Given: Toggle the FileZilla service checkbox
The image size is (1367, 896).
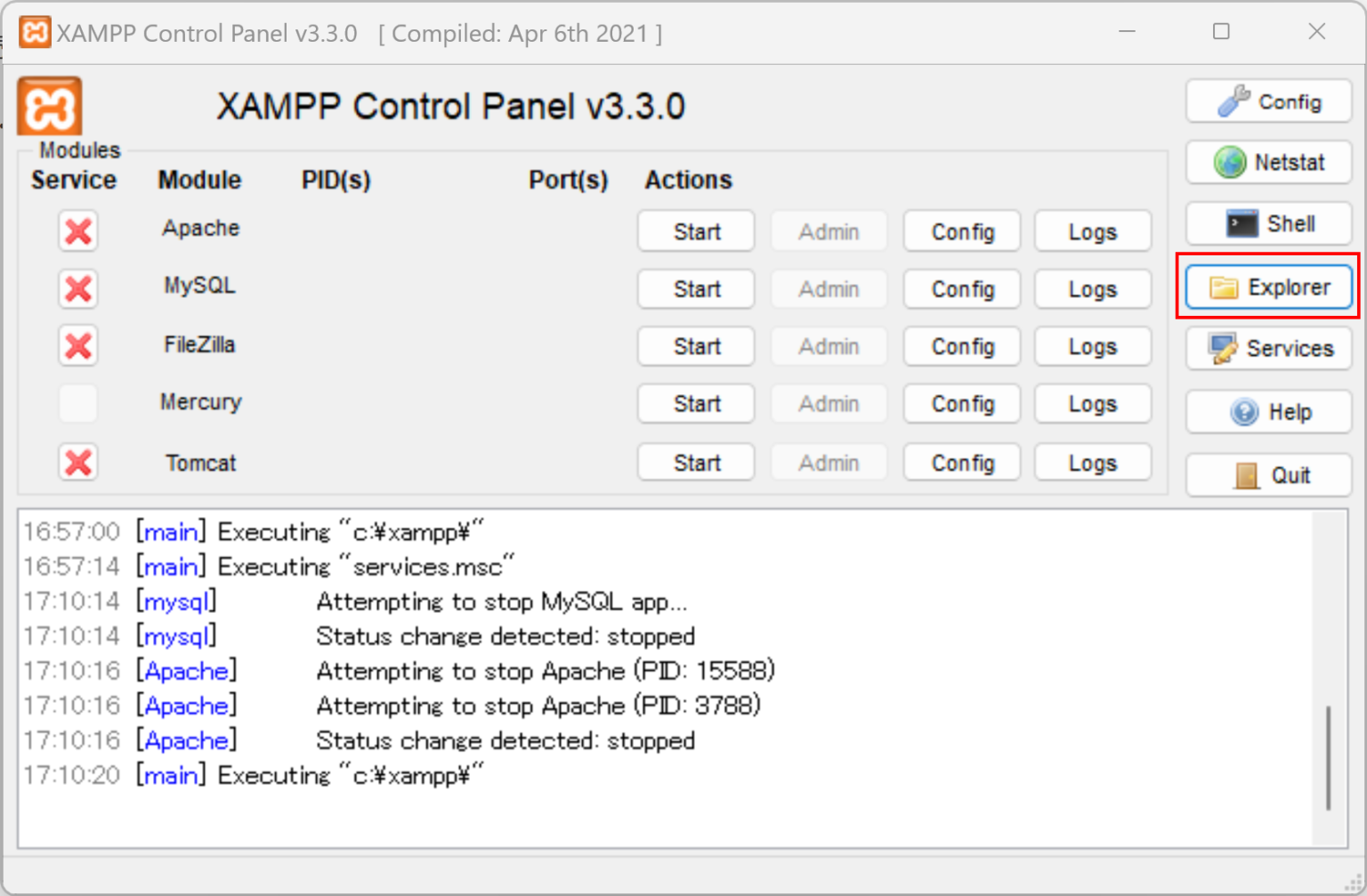Looking at the screenshot, I should [x=77, y=346].
